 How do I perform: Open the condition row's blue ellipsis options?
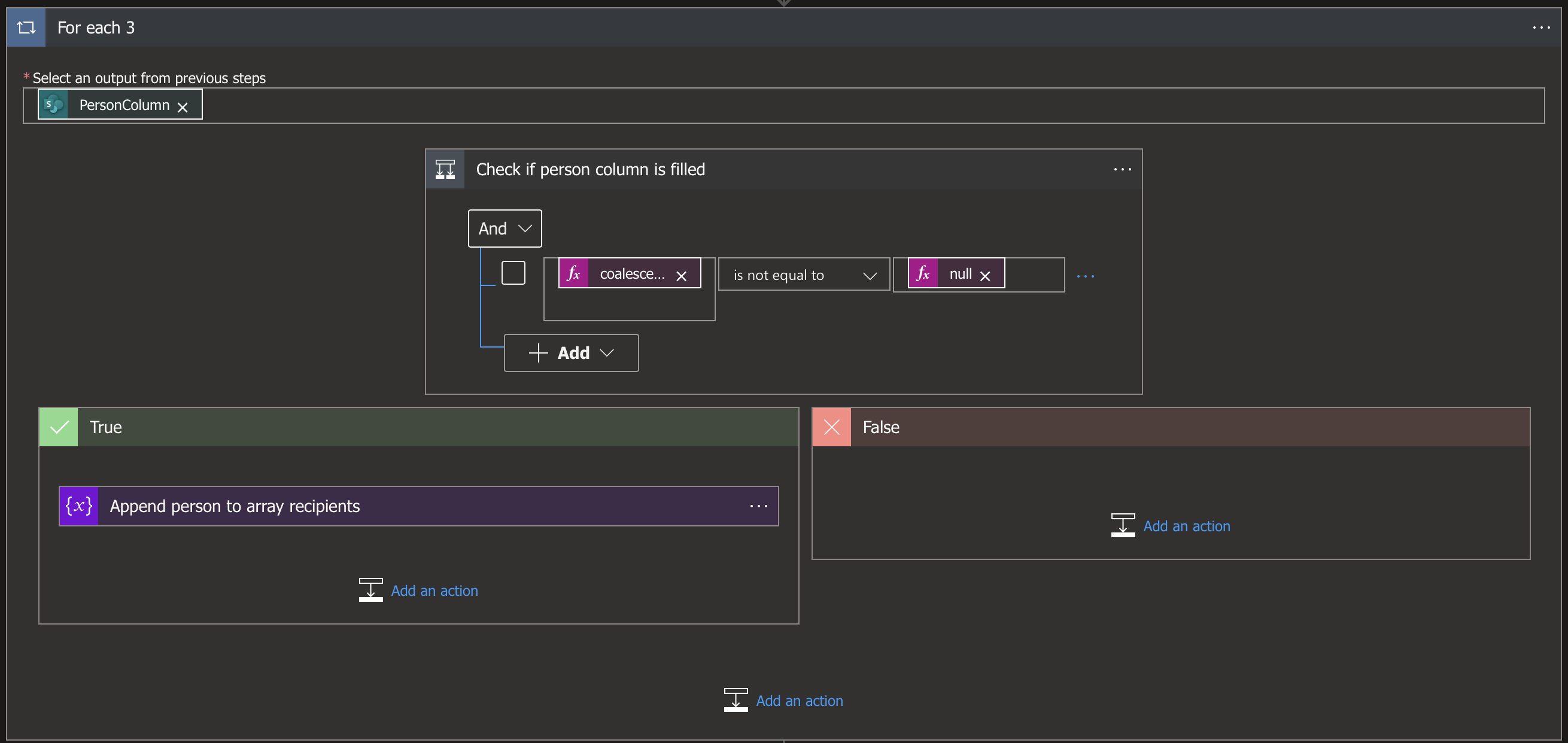click(x=1085, y=276)
